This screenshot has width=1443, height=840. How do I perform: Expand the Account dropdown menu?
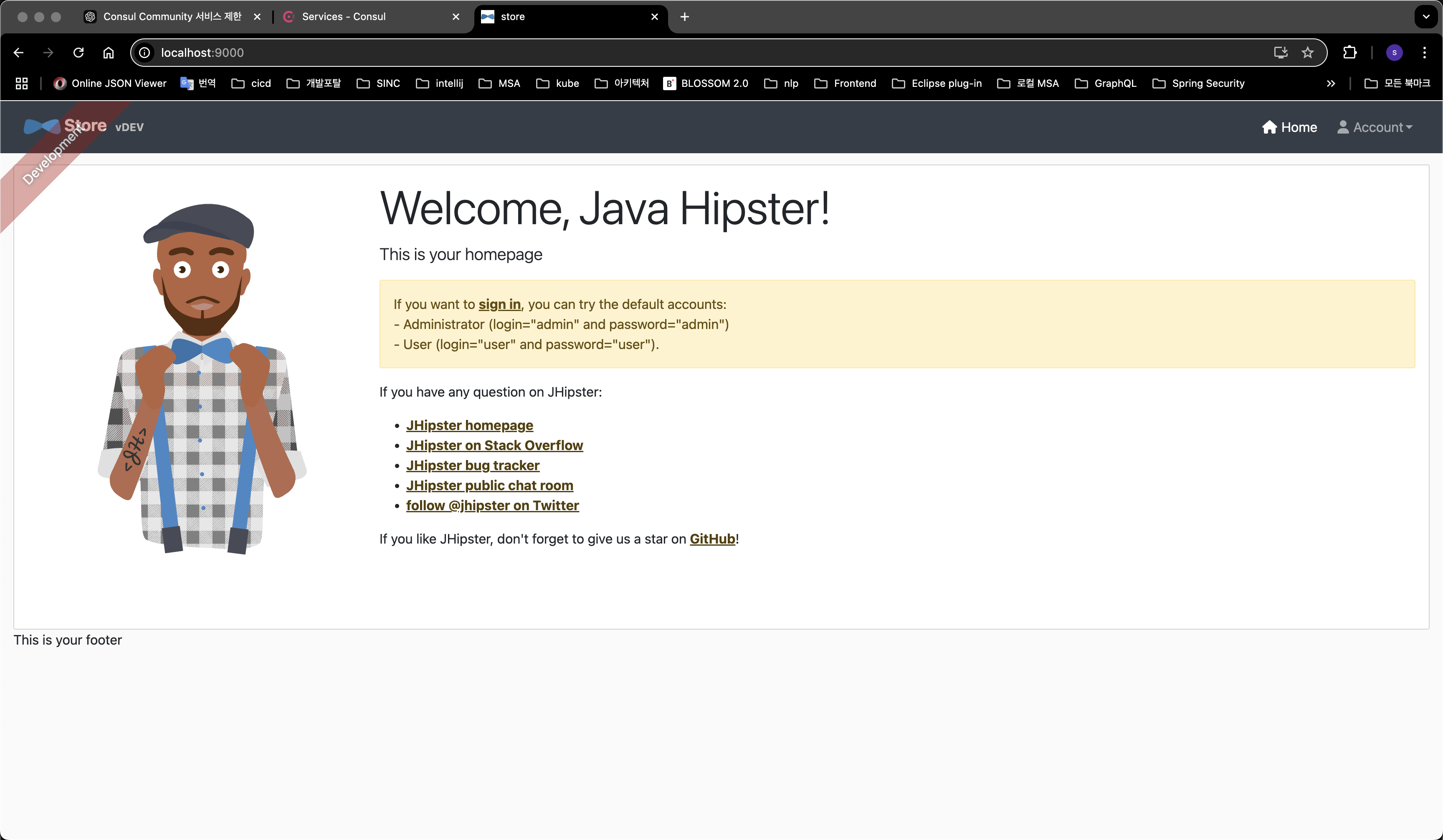coord(1375,127)
